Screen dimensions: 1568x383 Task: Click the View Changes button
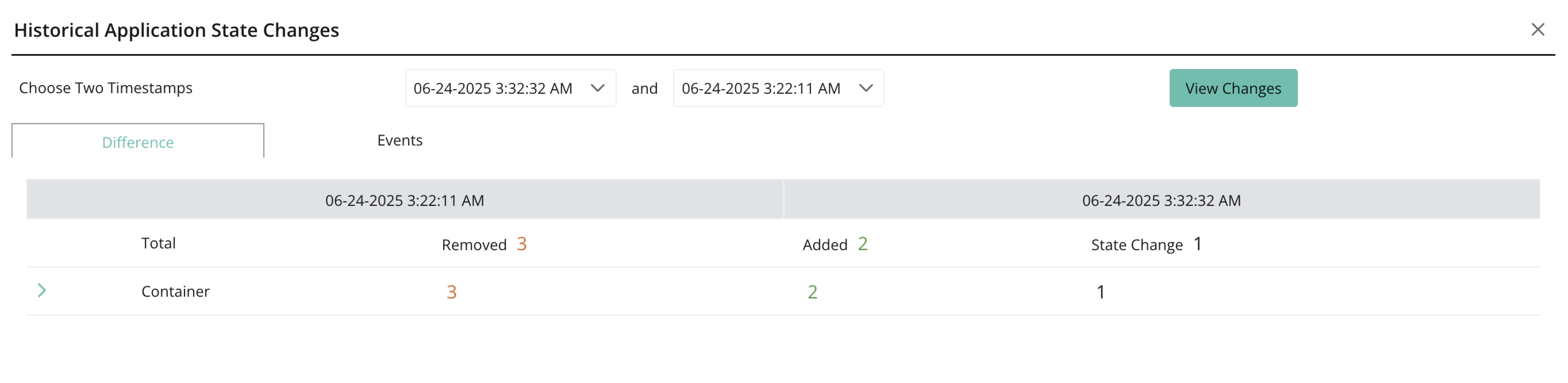pyautogui.click(x=1233, y=88)
